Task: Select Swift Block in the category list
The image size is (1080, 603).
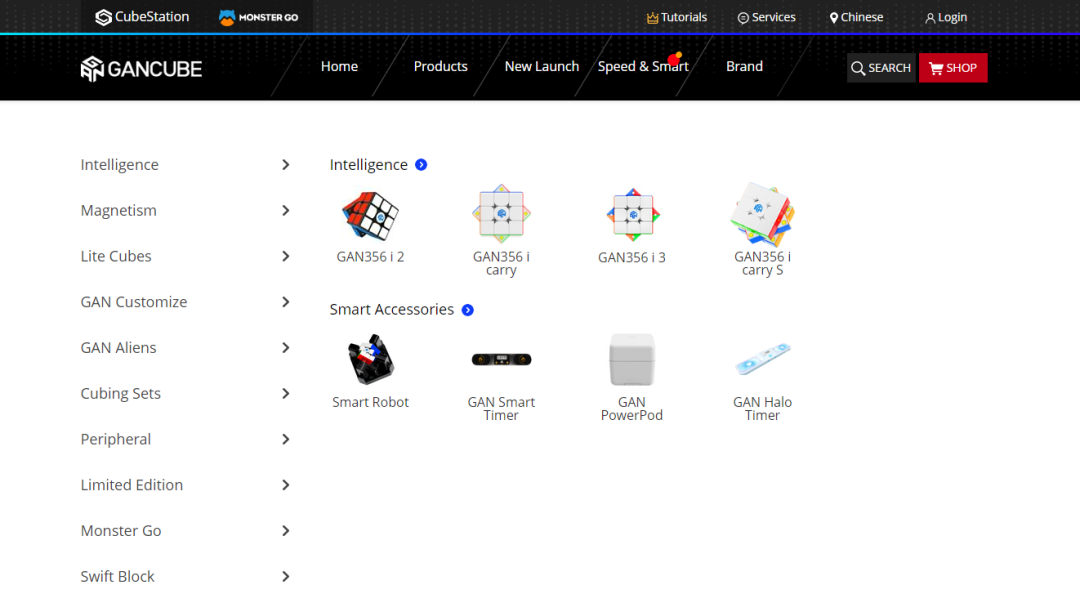Action: 117,577
